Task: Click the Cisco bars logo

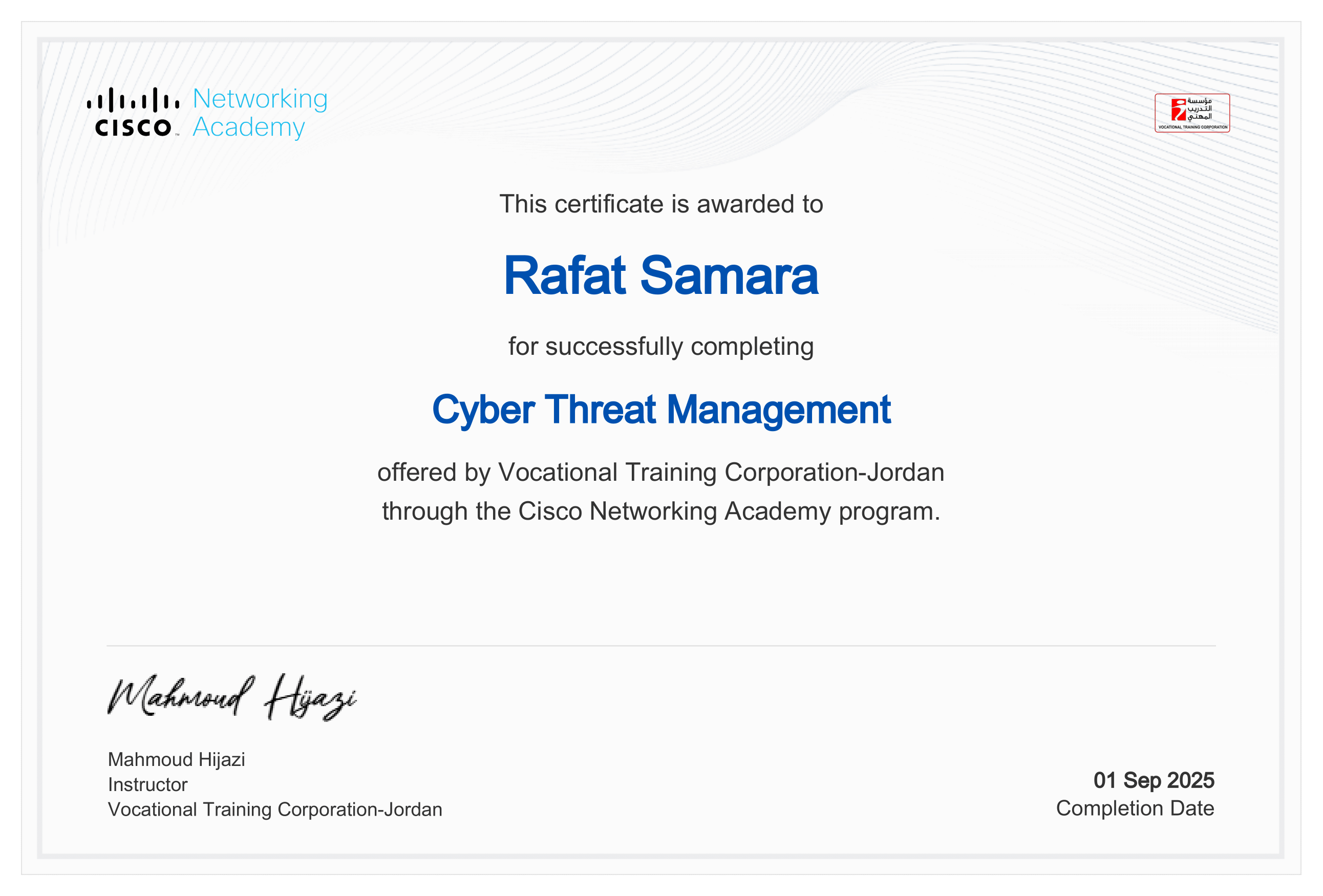Action: pyautogui.click(x=133, y=100)
